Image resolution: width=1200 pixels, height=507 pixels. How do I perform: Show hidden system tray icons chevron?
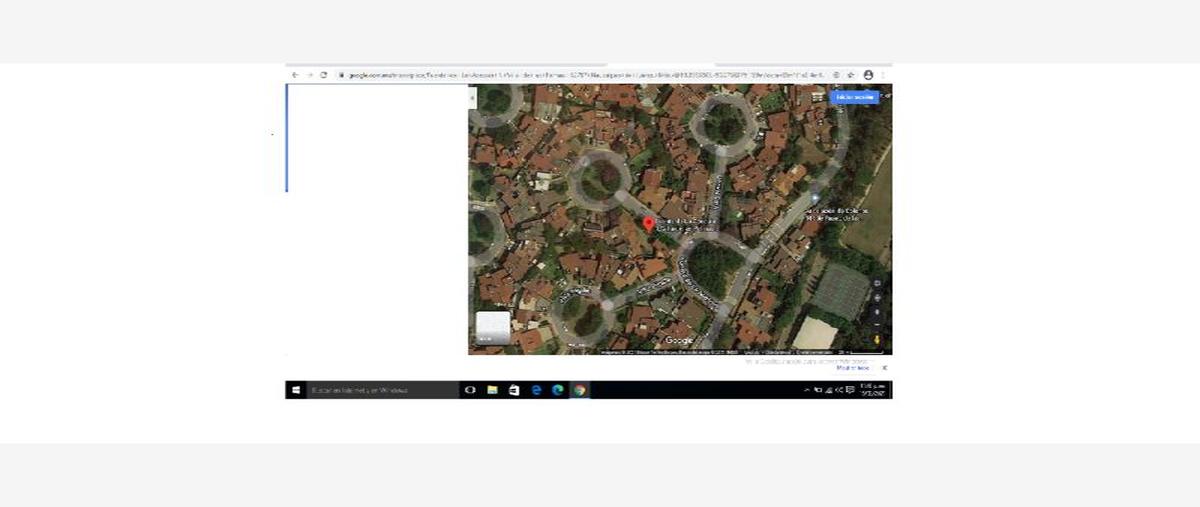click(807, 390)
